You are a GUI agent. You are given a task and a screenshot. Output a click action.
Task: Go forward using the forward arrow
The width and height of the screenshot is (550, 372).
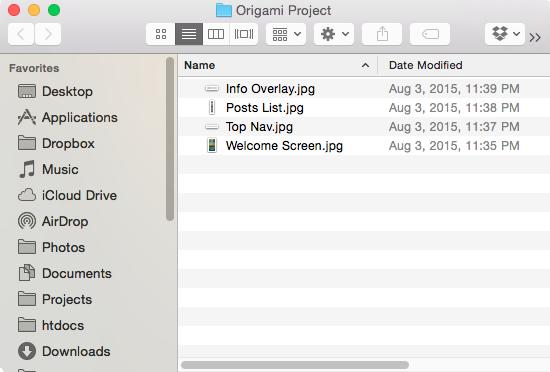tap(48, 34)
